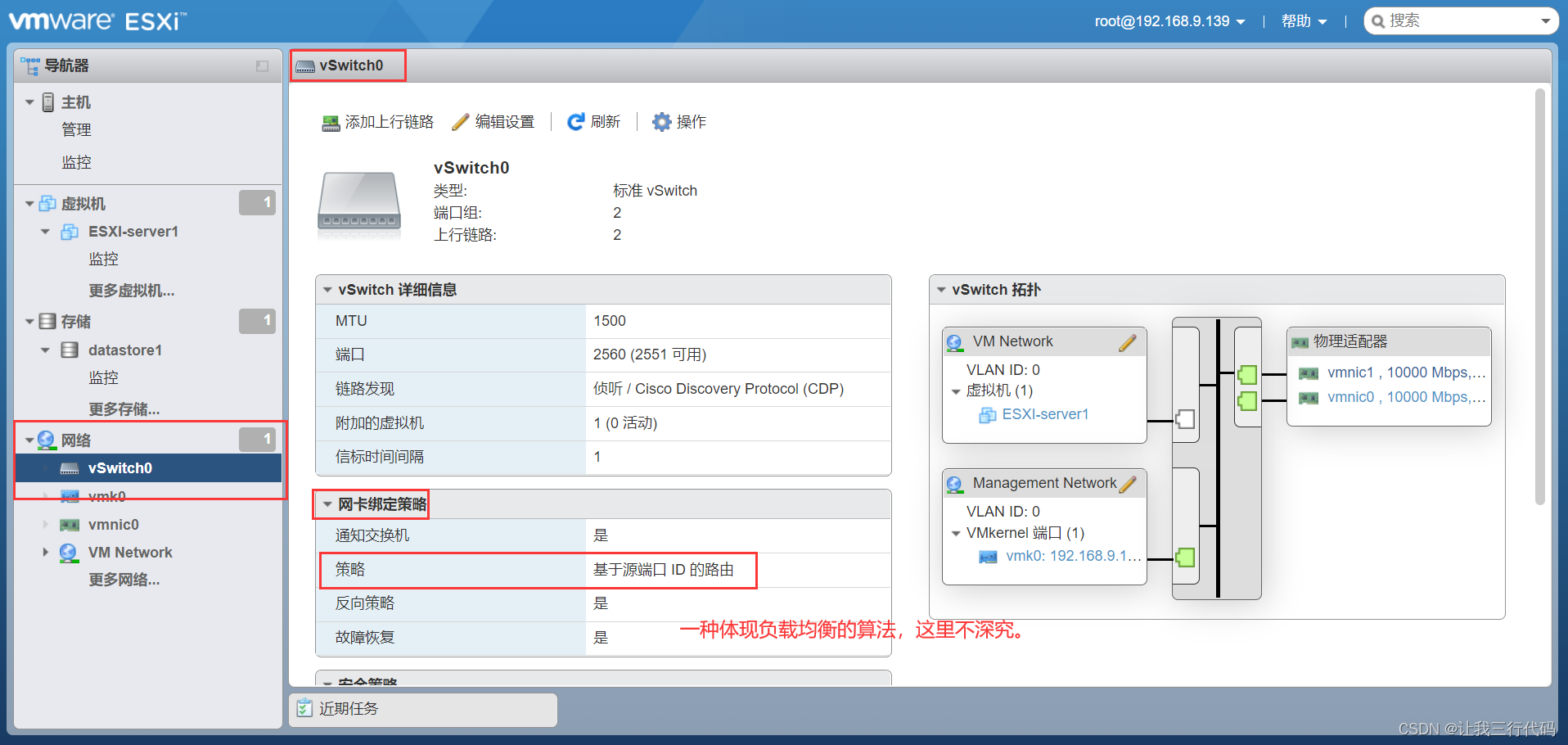The image size is (1568, 745).
Task: Edit Management Network pencil icon in topology
Action: tap(1128, 484)
